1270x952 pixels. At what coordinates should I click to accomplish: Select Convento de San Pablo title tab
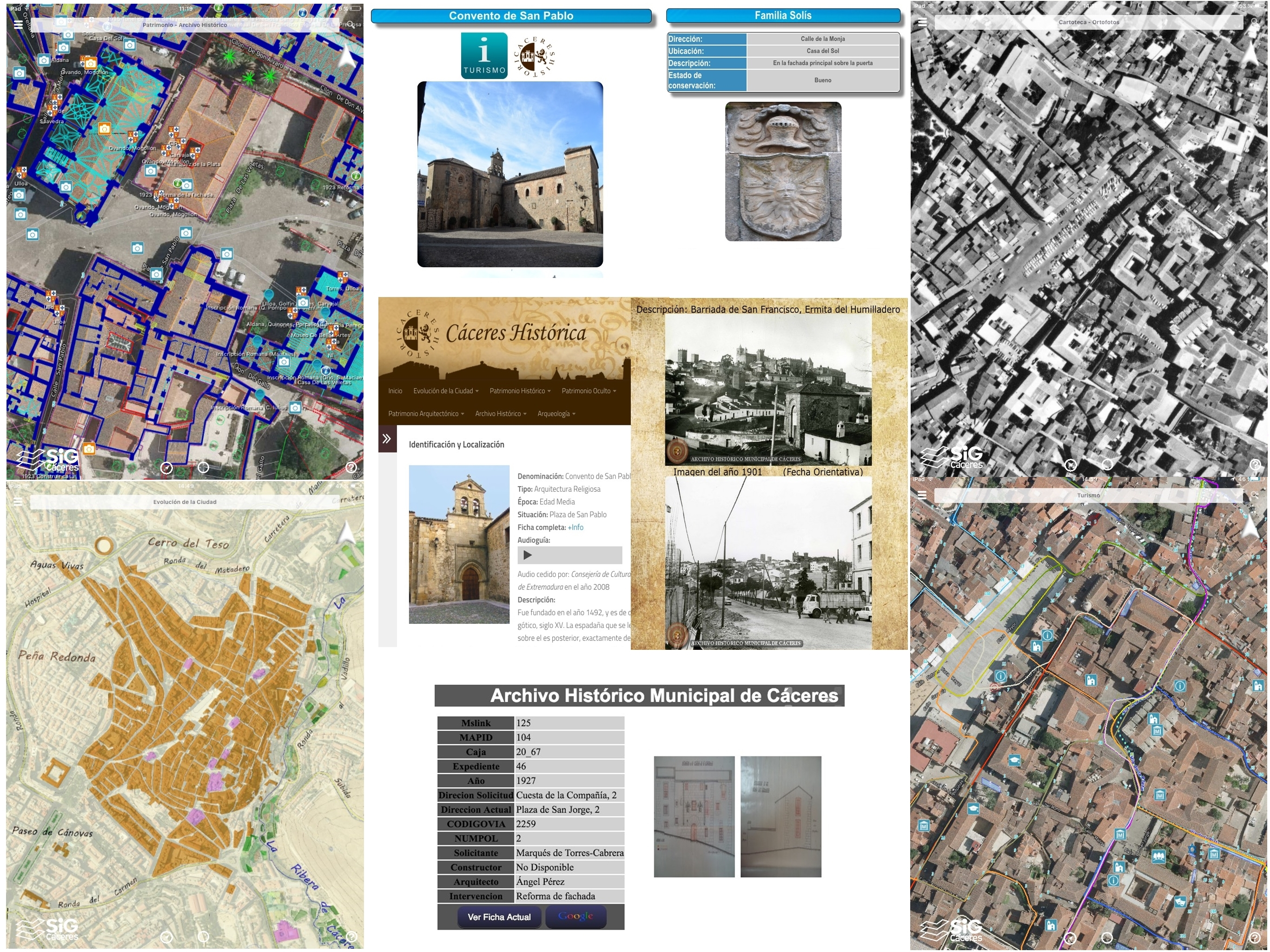[511, 16]
